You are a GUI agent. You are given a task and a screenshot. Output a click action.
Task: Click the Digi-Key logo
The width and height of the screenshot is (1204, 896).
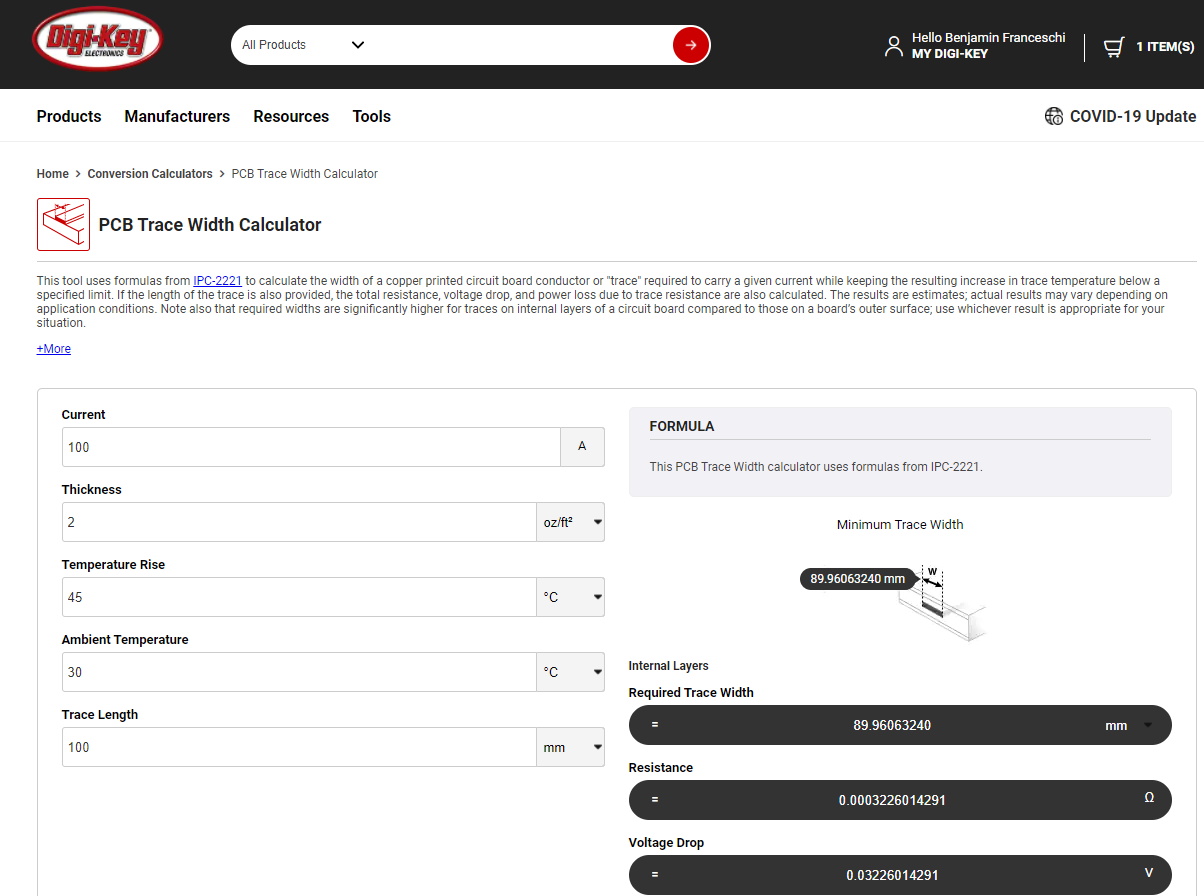point(97,44)
